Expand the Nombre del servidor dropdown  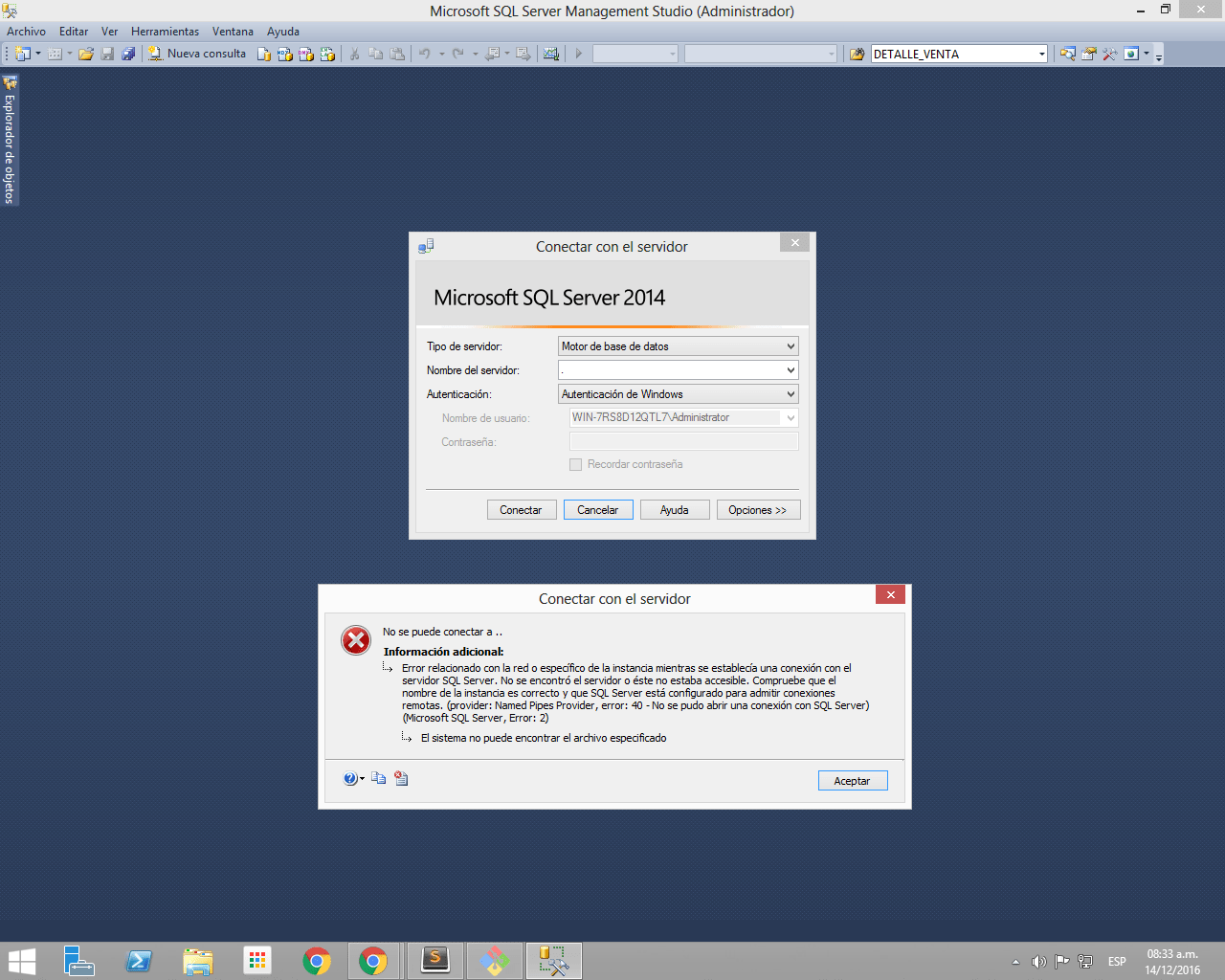pos(791,370)
